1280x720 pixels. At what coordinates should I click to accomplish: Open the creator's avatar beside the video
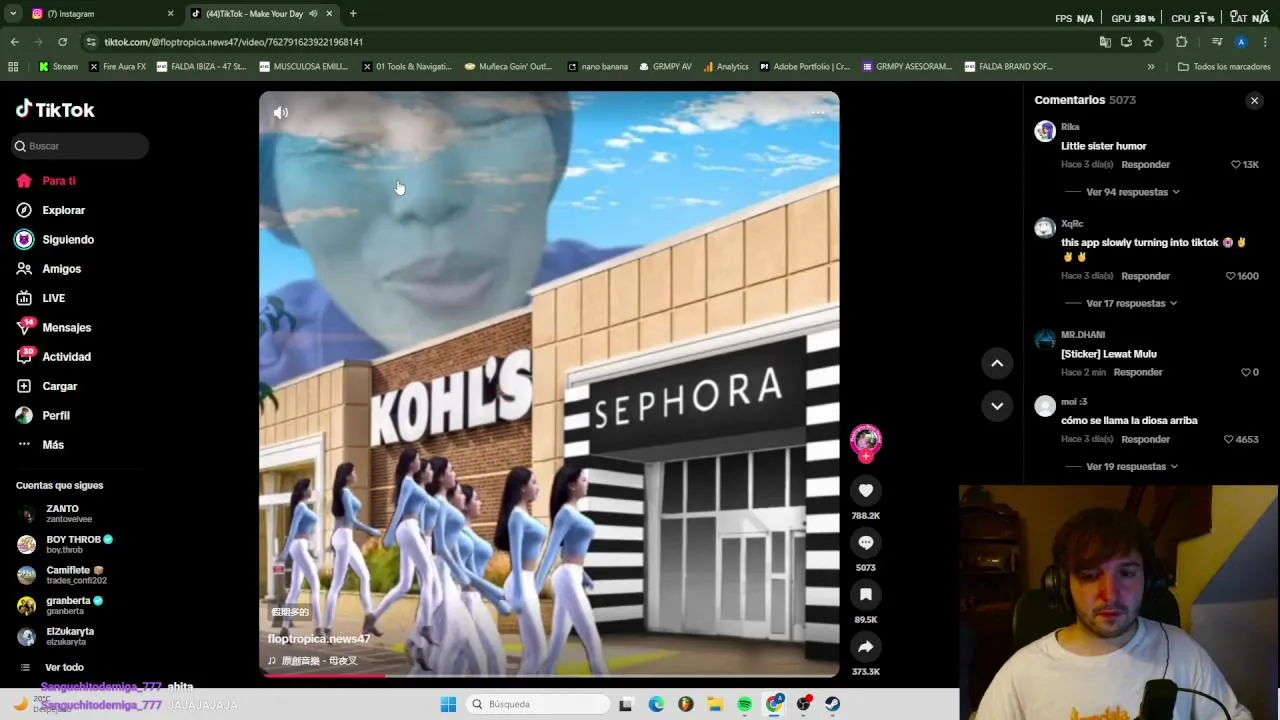(x=866, y=439)
